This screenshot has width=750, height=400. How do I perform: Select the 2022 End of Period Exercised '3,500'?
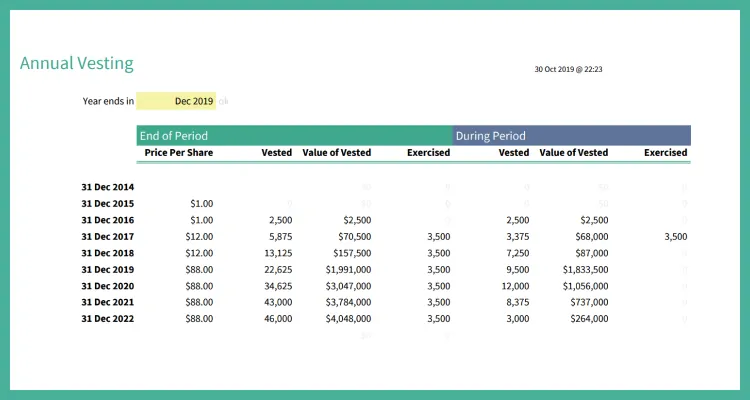click(x=439, y=319)
